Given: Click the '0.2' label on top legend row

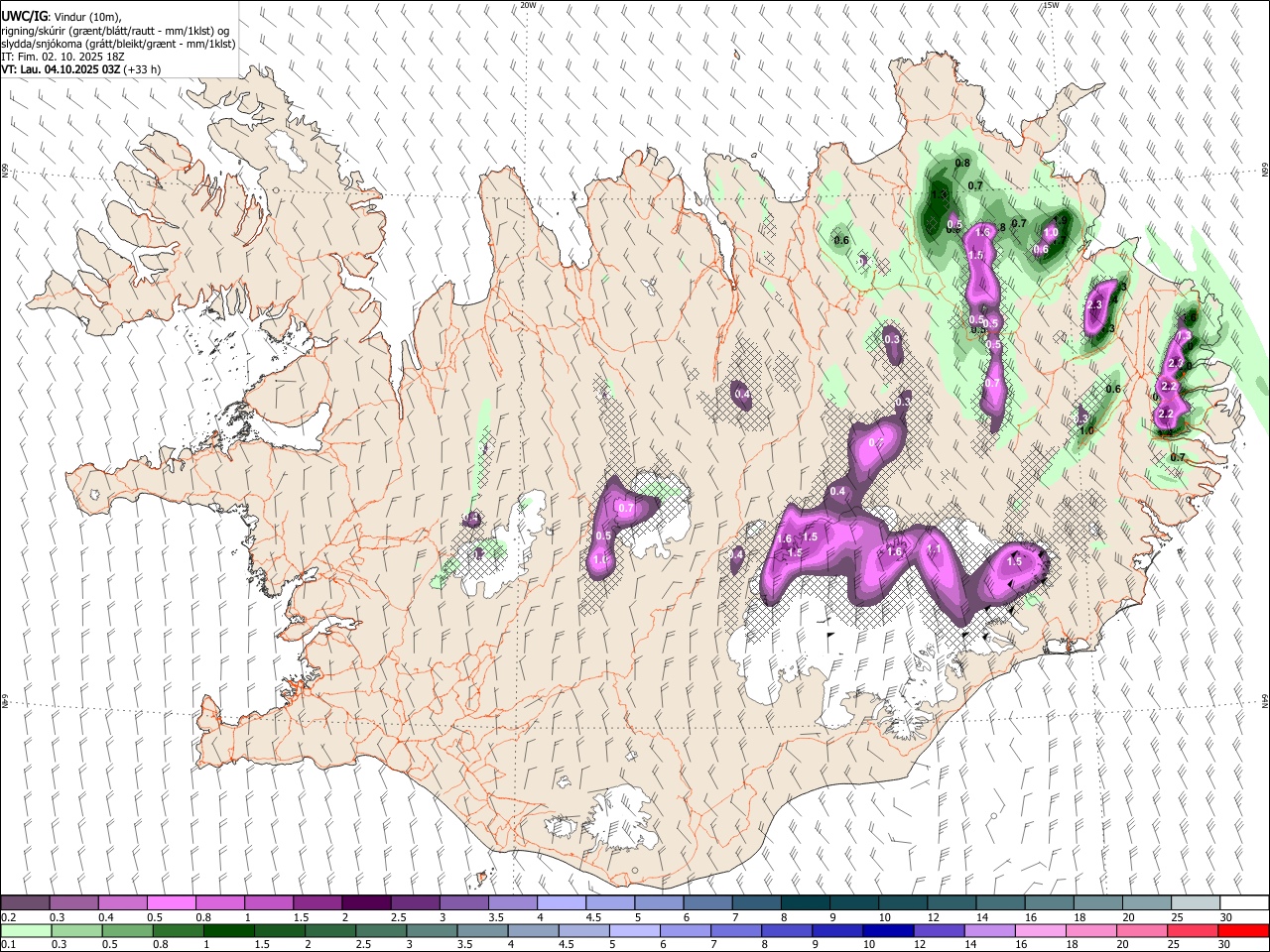Looking at the screenshot, I should coord(9,917).
